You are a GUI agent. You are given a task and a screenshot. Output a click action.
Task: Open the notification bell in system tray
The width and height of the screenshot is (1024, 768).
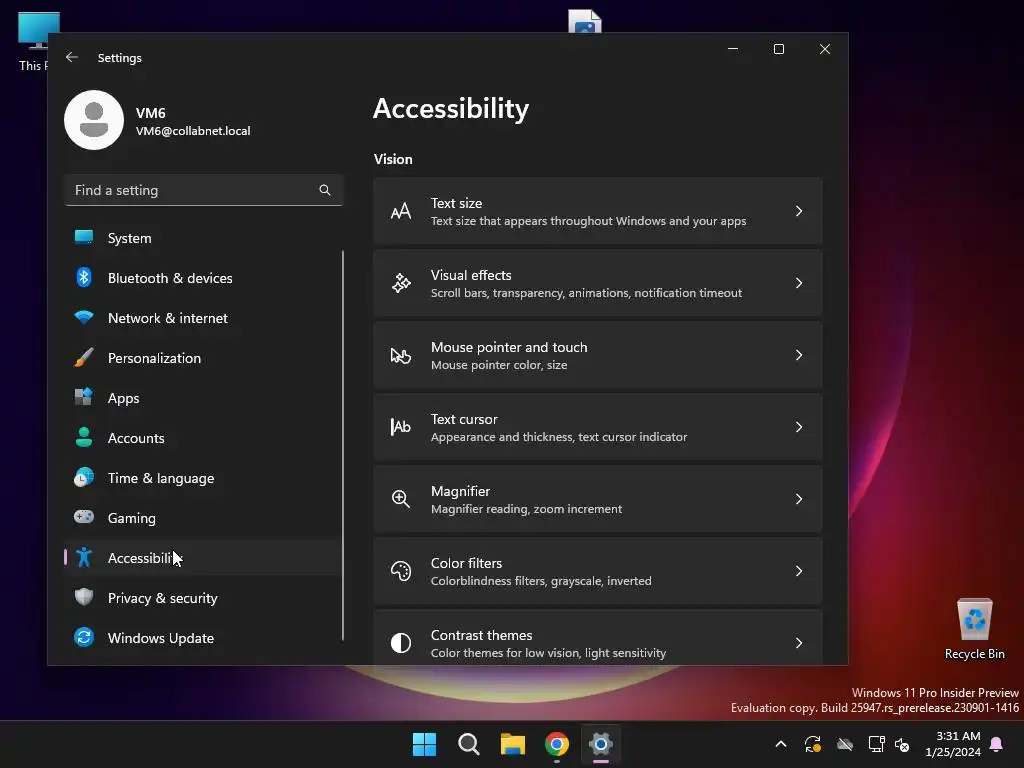pos(997,744)
